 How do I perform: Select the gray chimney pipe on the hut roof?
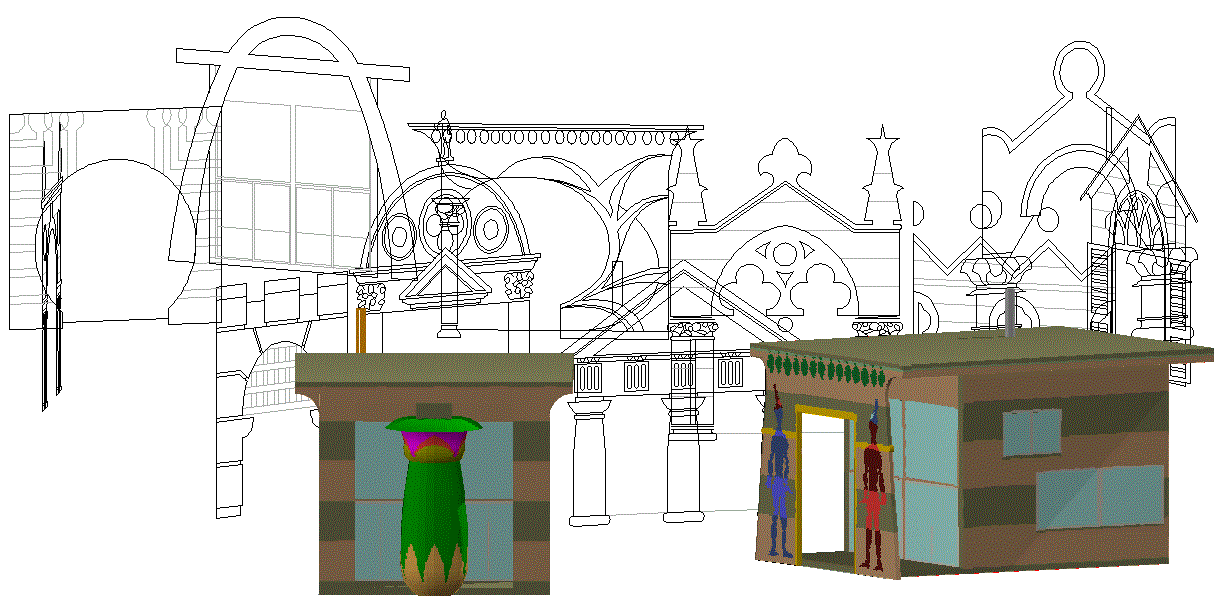pyautogui.click(x=1008, y=308)
